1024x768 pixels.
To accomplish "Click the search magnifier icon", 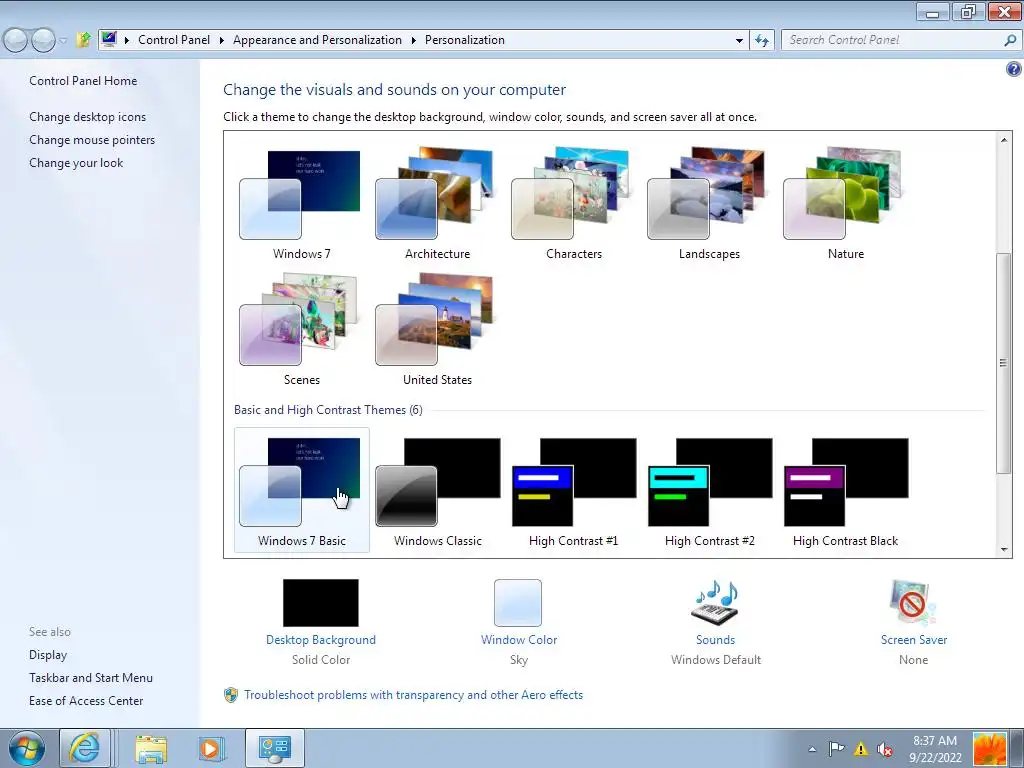I will pyautogui.click(x=1010, y=40).
